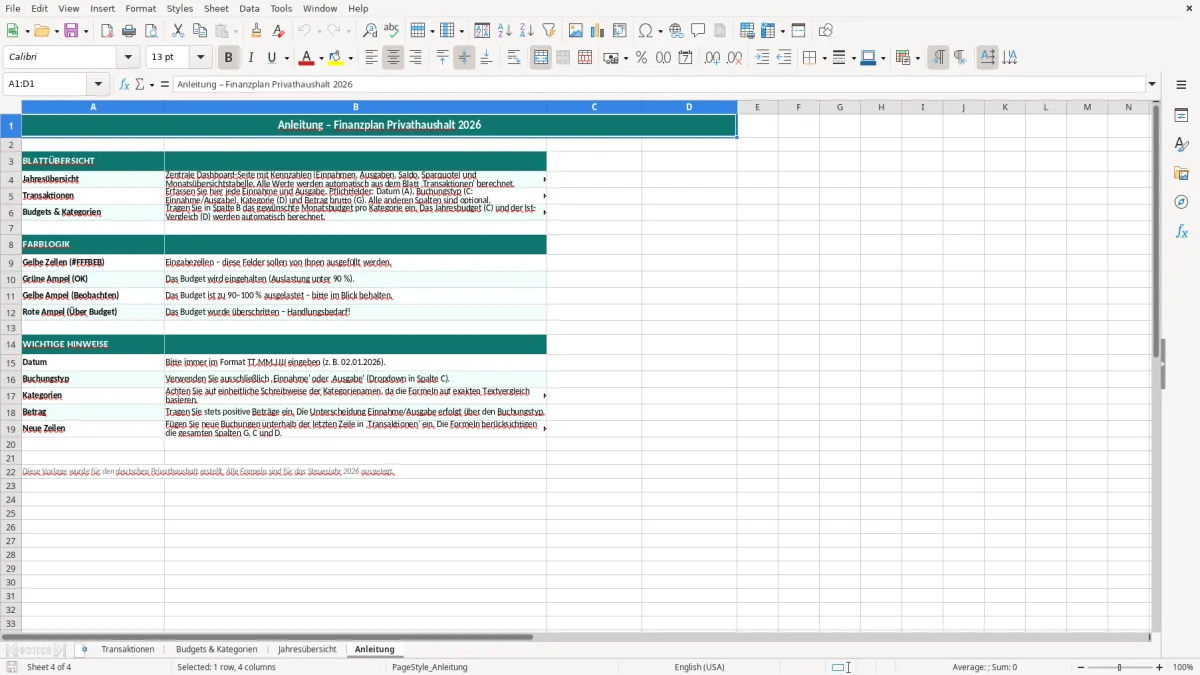Click the Clear Direct Formatting icon
Viewport: 1200px width, 675px height.
click(279, 31)
